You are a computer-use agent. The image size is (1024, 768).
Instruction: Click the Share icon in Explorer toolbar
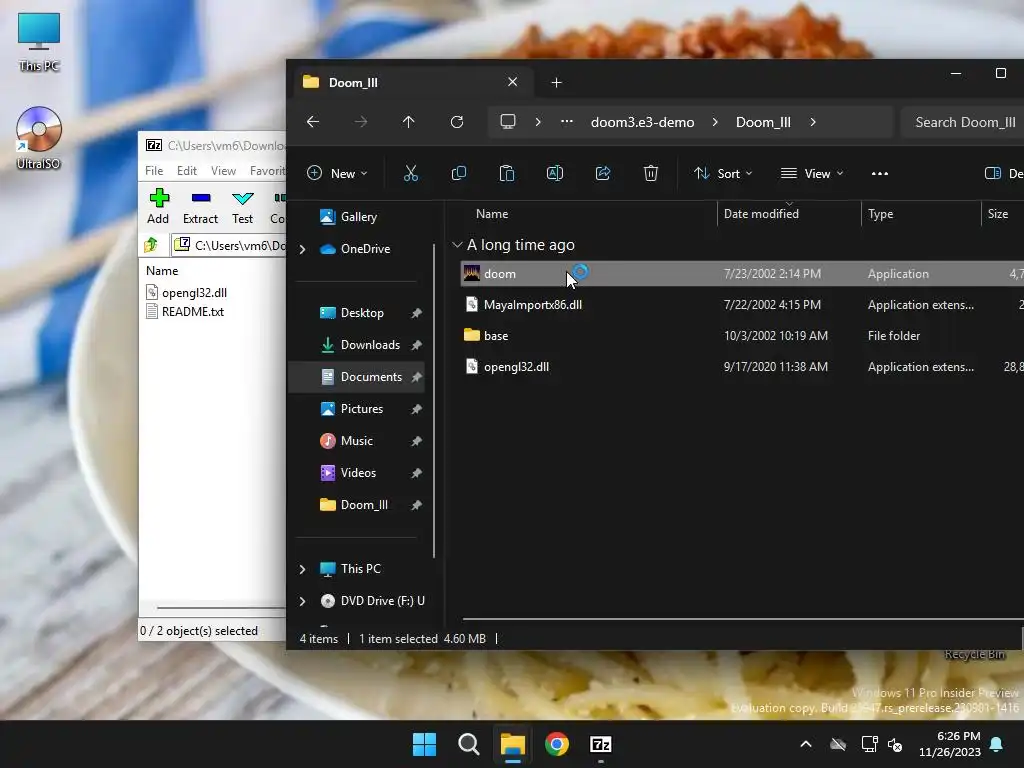click(x=603, y=173)
